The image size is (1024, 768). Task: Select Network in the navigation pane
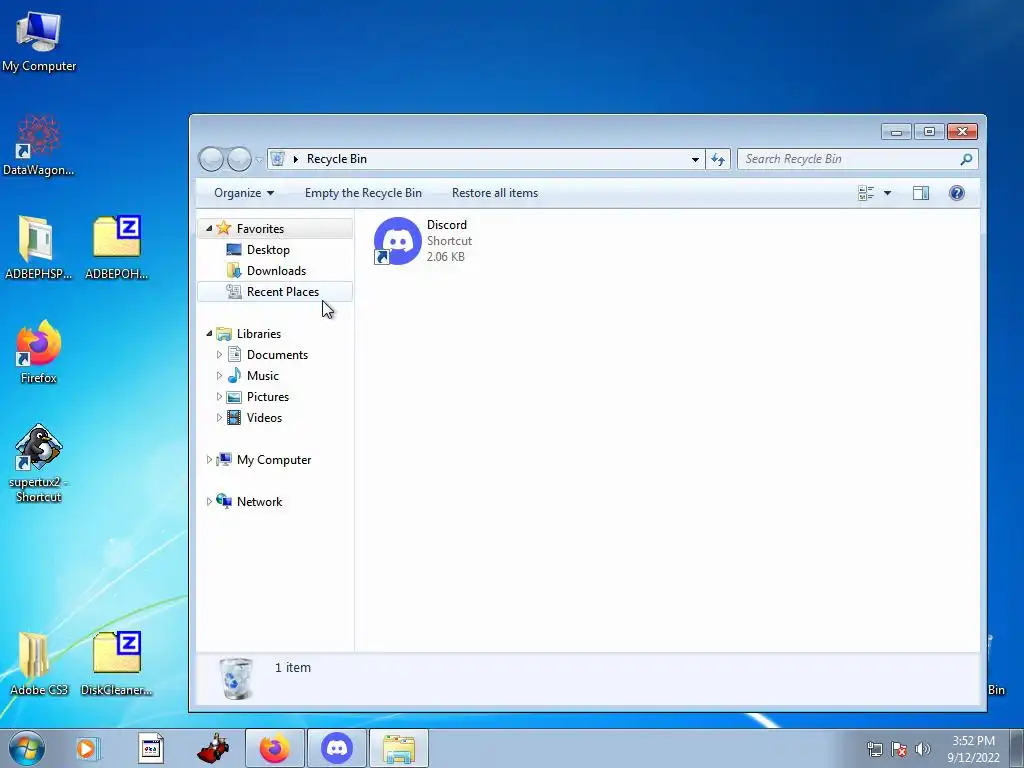point(259,502)
